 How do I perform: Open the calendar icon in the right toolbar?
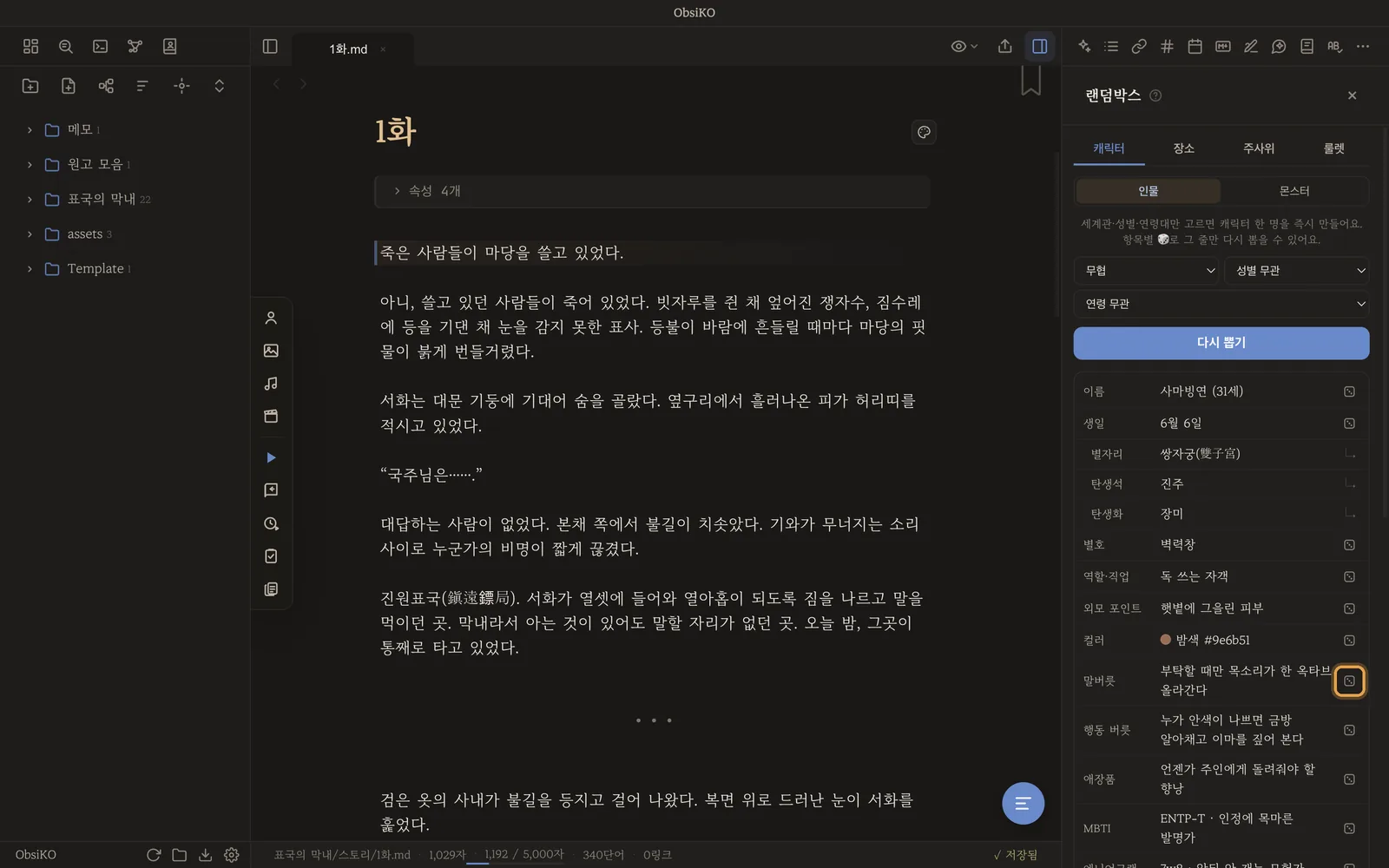pyautogui.click(x=1195, y=47)
